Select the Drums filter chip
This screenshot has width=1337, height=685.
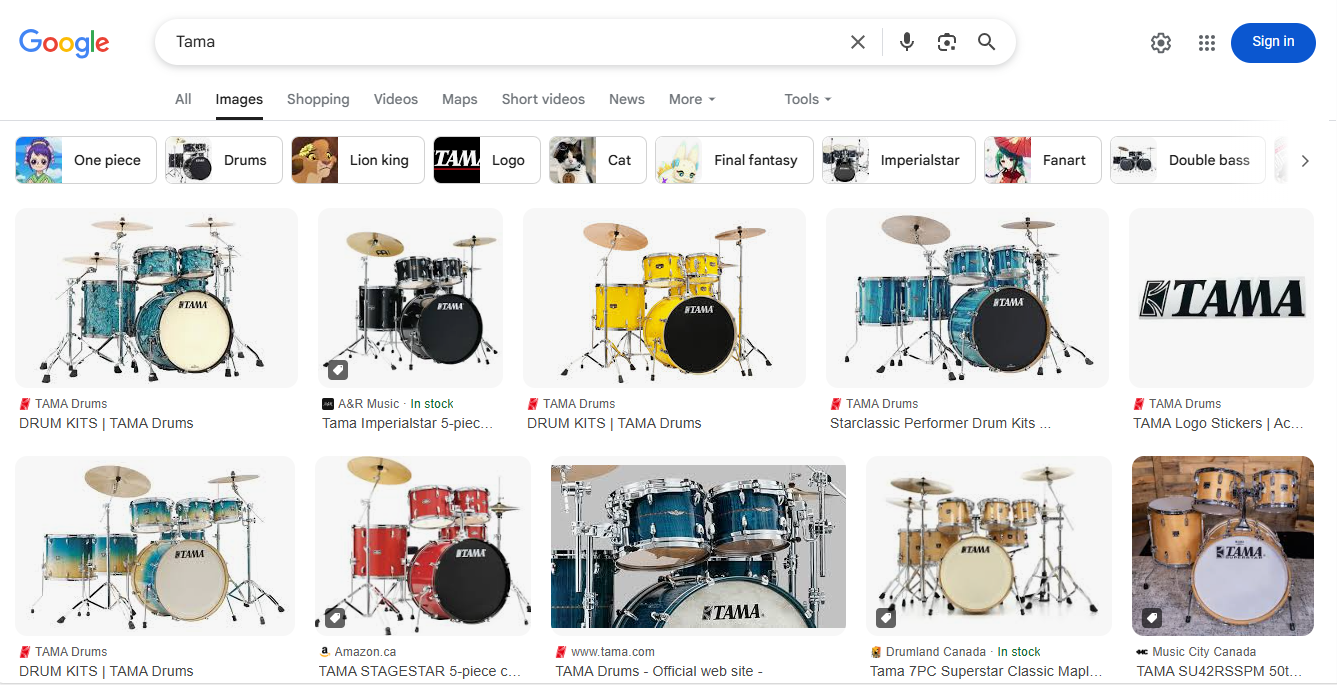point(224,160)
